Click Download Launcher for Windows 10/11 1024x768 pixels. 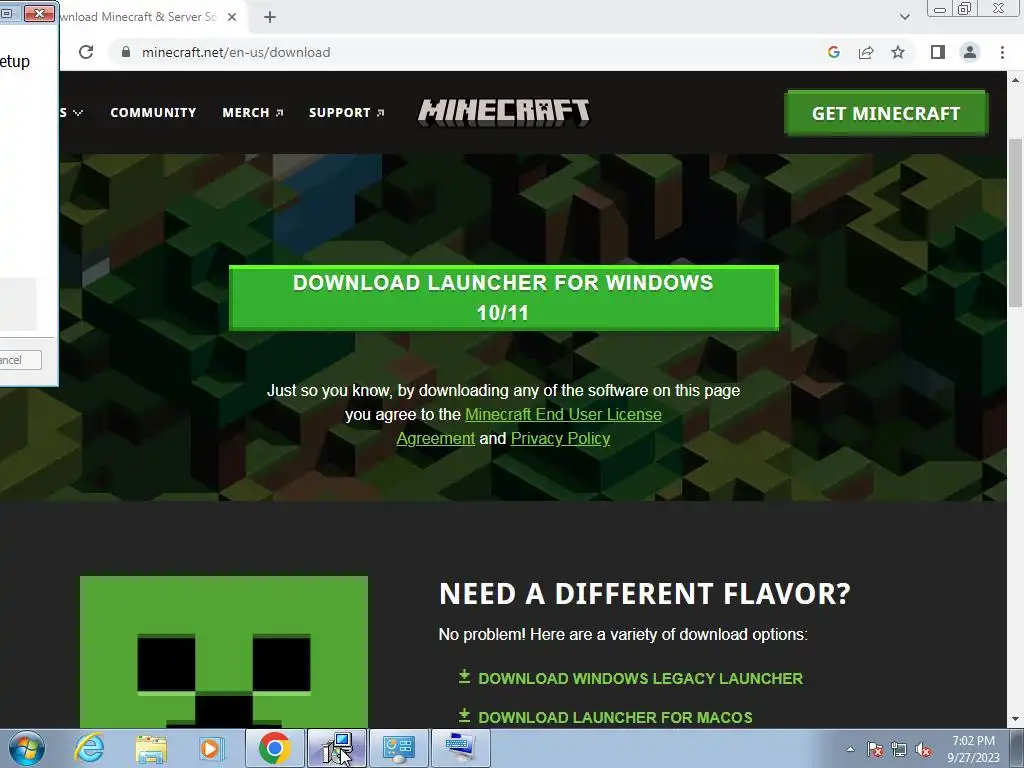504,298
